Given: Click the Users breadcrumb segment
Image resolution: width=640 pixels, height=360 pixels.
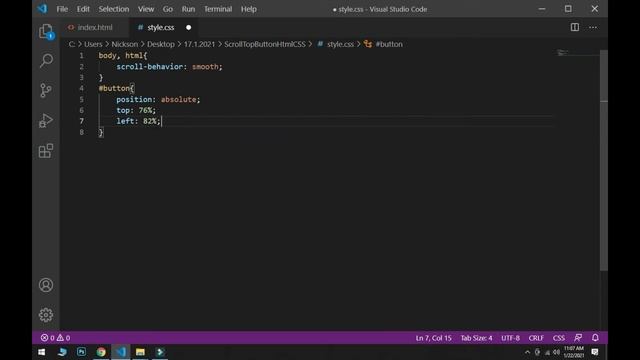Looking at the screenshot, I should [x=93, y=44].
